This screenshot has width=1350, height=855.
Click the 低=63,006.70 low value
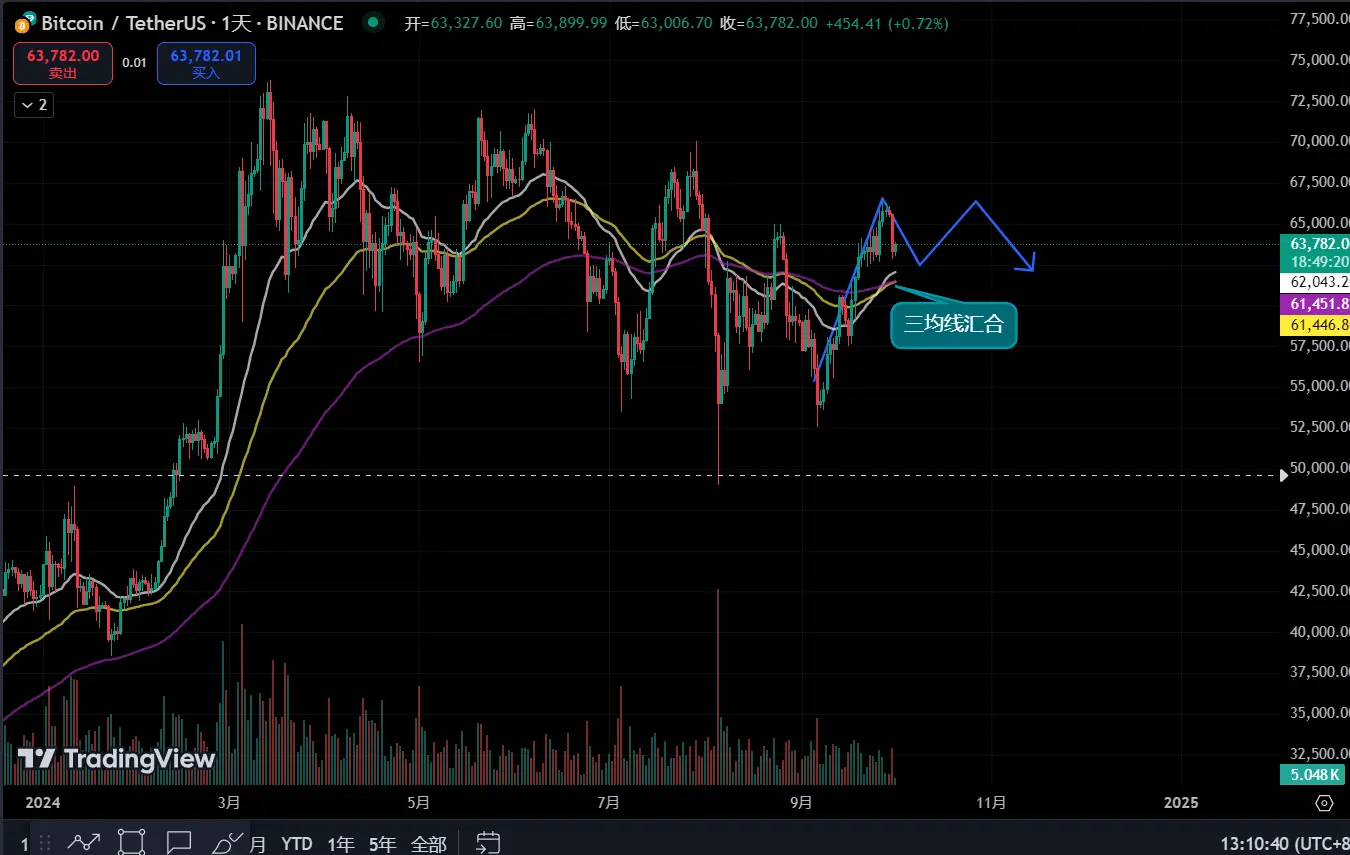[663, 23]
